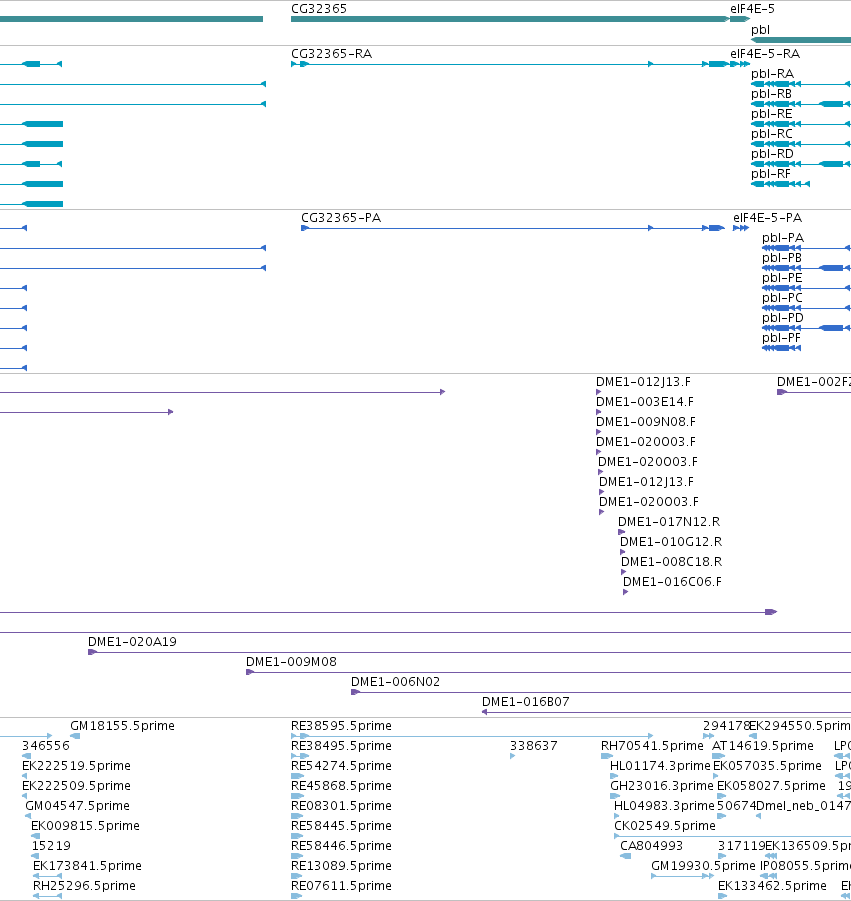
Task: Select the RH25296.5prime EST label
Action: pos(84,886)
